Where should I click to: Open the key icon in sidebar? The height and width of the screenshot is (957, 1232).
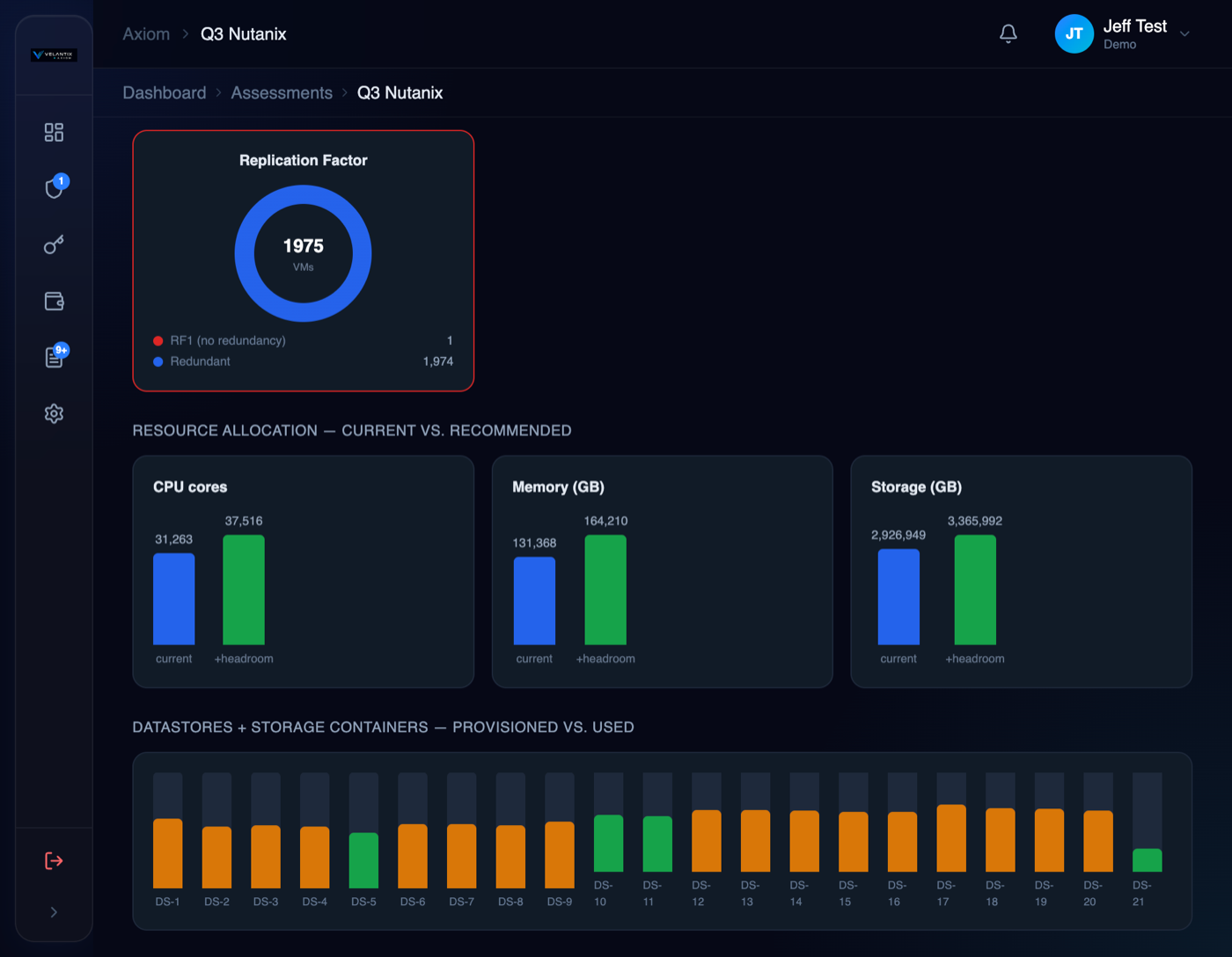tap(54, 245)
